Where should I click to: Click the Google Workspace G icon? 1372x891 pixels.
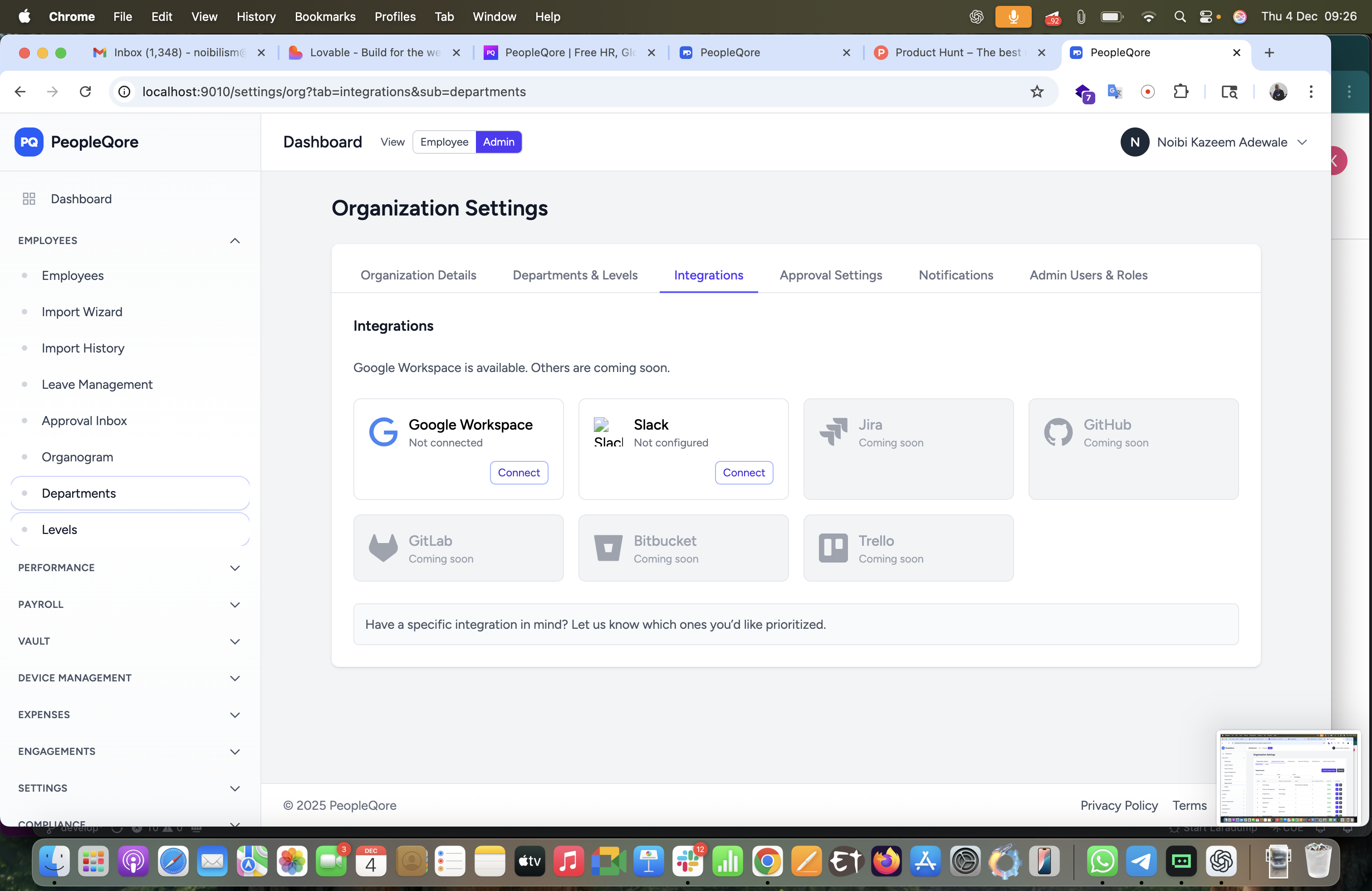[x=383, y=432]
